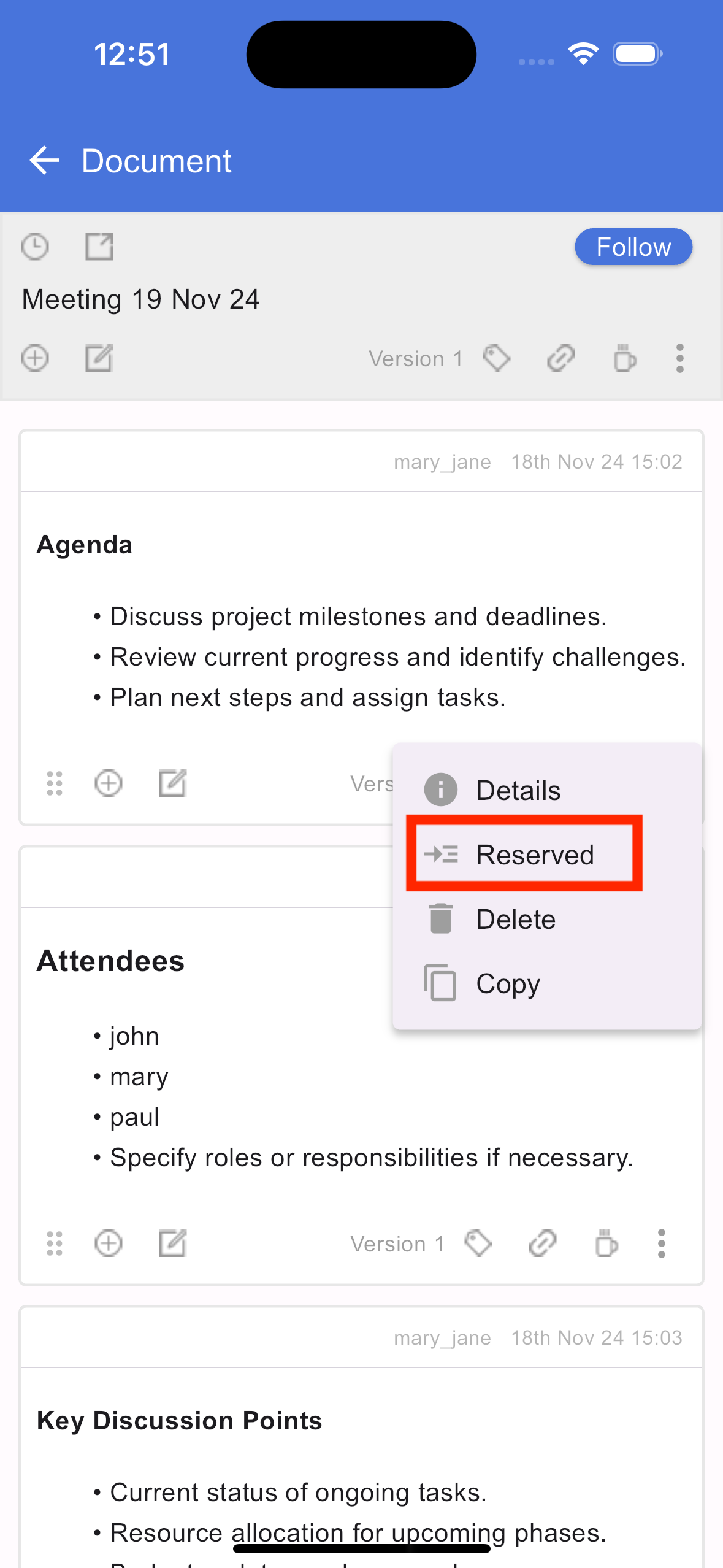This screenshot has height=1568, width=723.
Task: Go back using the header arrow
Action: [x=44, y=161]
